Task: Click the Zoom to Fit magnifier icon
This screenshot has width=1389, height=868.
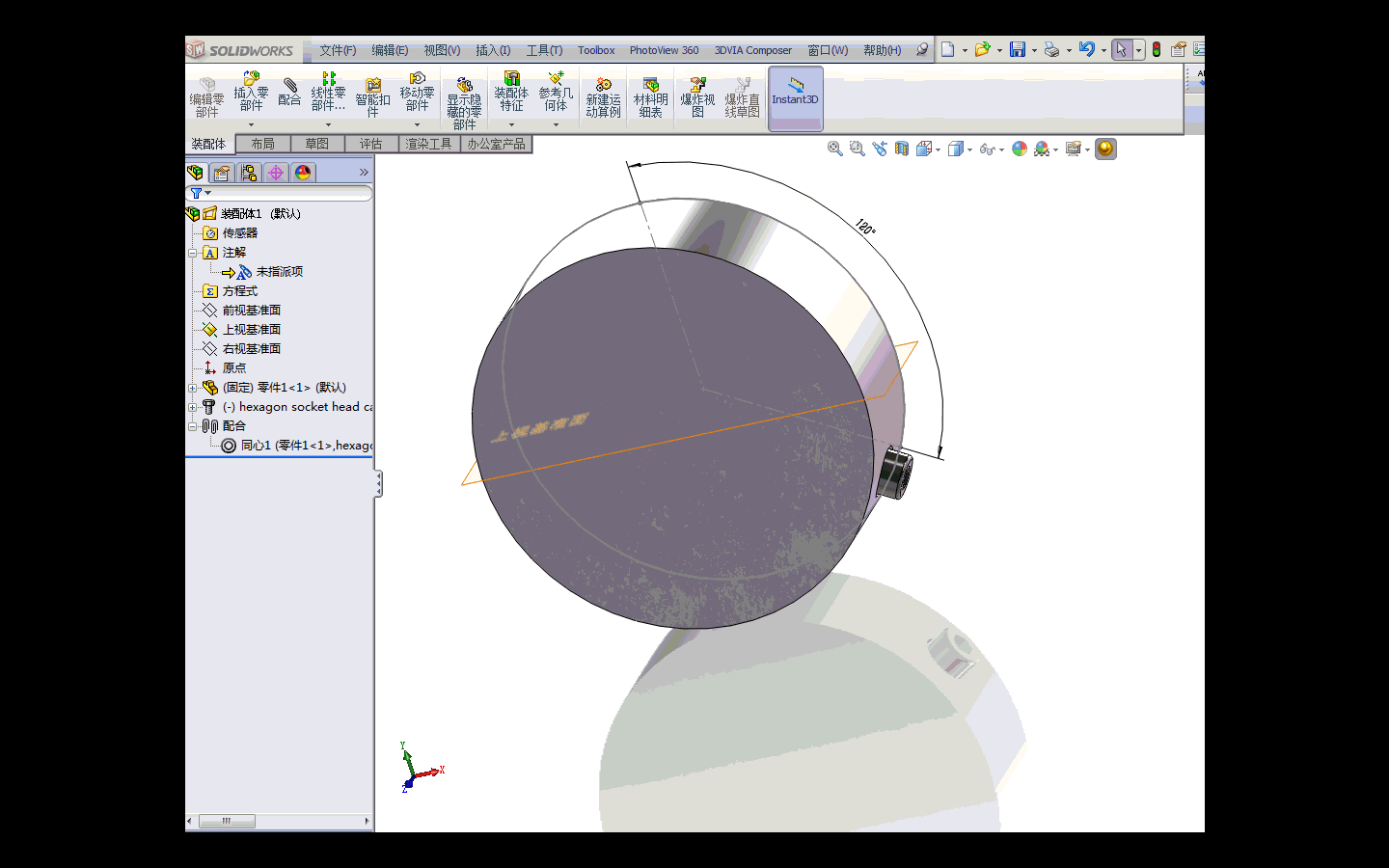Action: tap(835, 149)
